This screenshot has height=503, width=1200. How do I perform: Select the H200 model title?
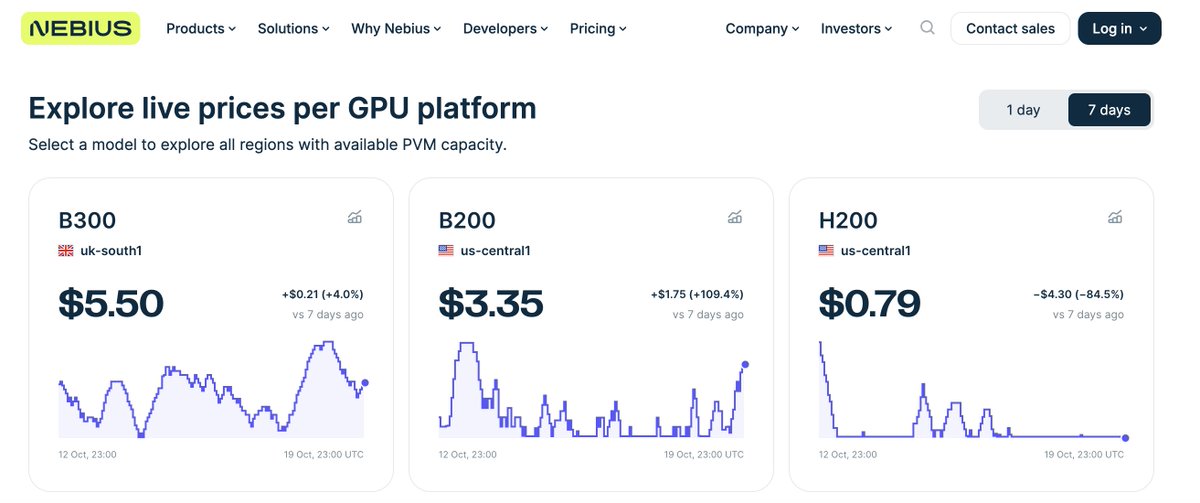click(847, 220)
